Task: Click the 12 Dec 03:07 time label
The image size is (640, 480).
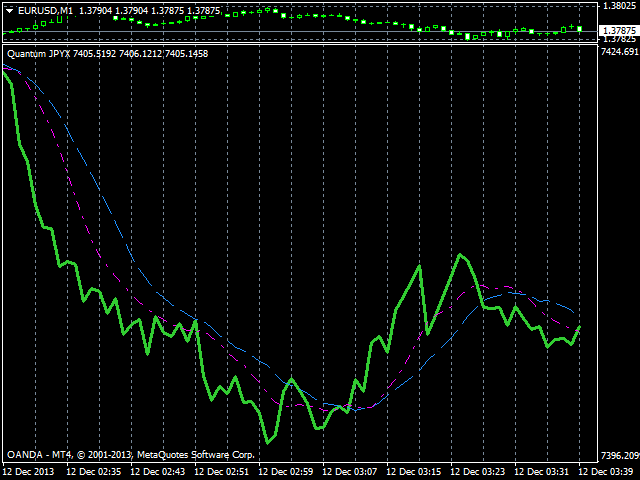Action: pyautogui.click(x=352, y=471)
